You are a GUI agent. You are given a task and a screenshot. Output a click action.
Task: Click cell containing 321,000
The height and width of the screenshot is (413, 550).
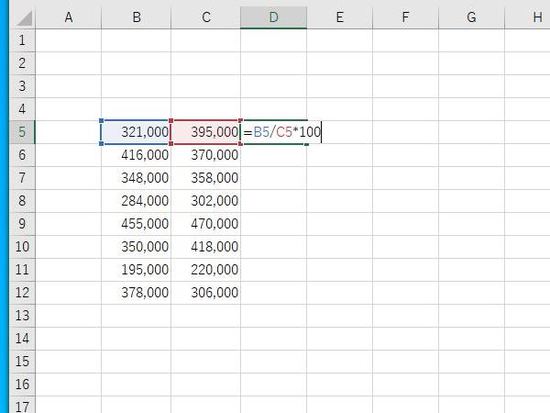(x=136, y=132)
